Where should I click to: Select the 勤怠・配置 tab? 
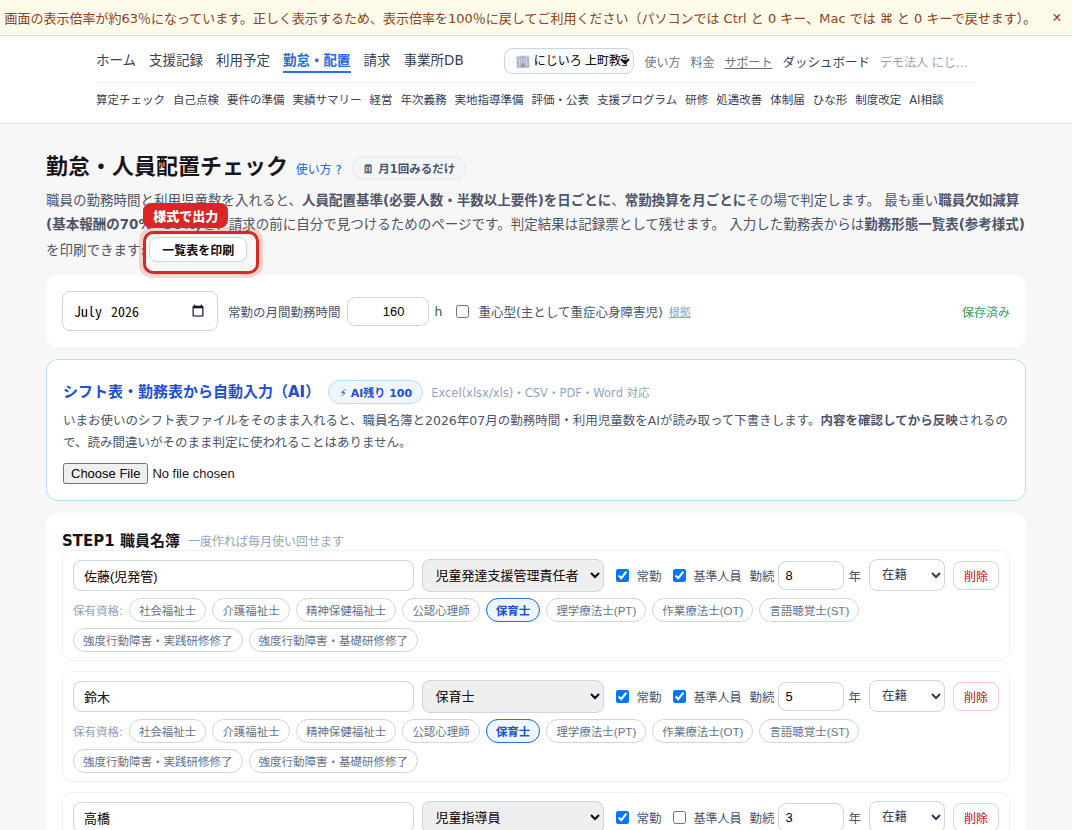[x=317, y=61]
